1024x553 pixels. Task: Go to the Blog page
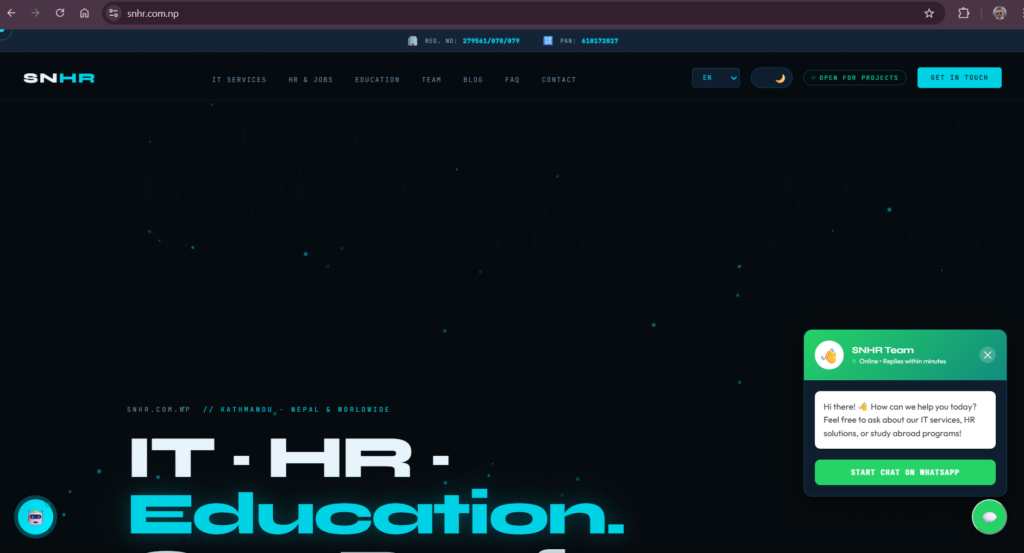click(473, 80)
